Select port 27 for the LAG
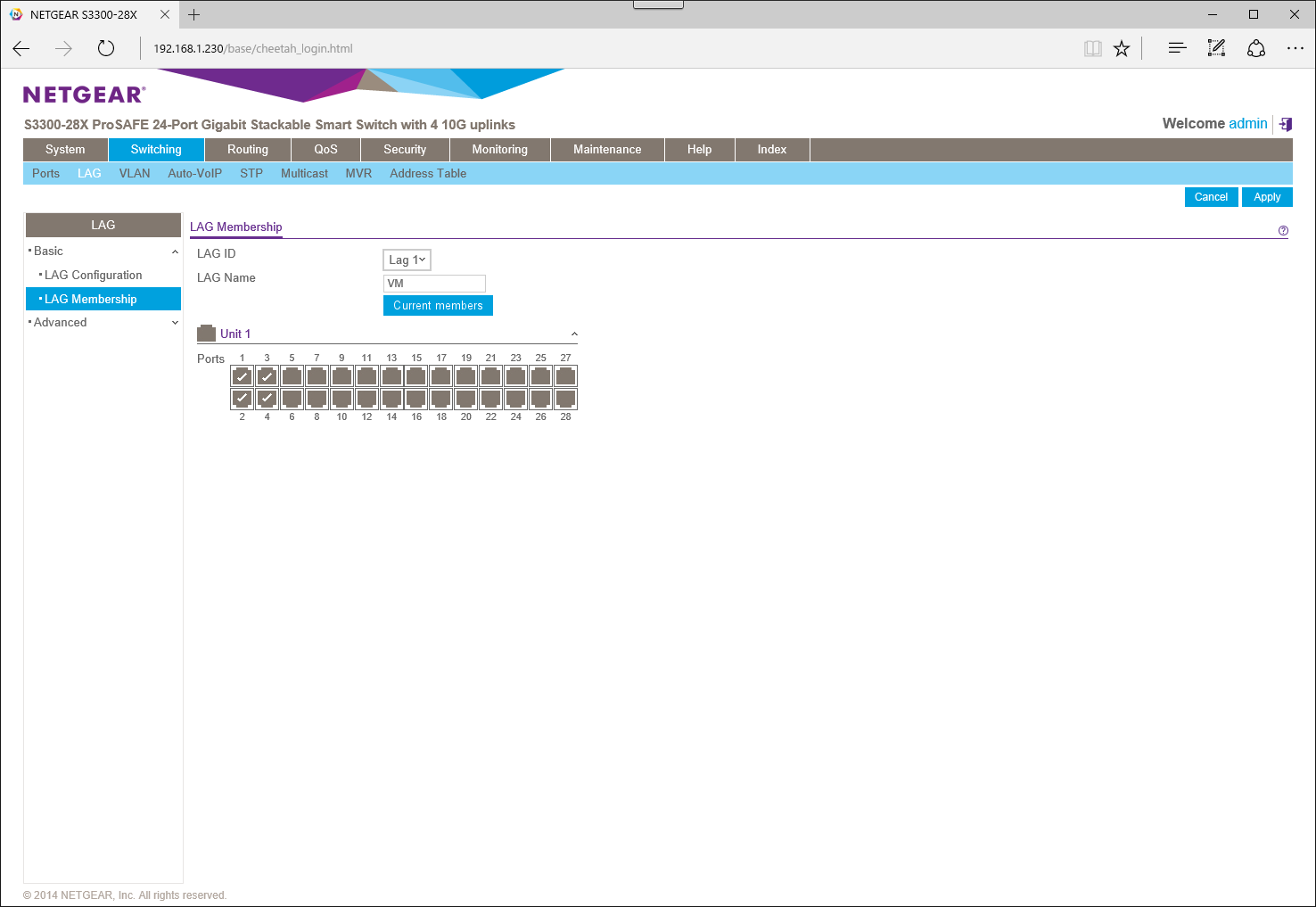Viewport: 1316px width, 907px height. click(565, 376)
